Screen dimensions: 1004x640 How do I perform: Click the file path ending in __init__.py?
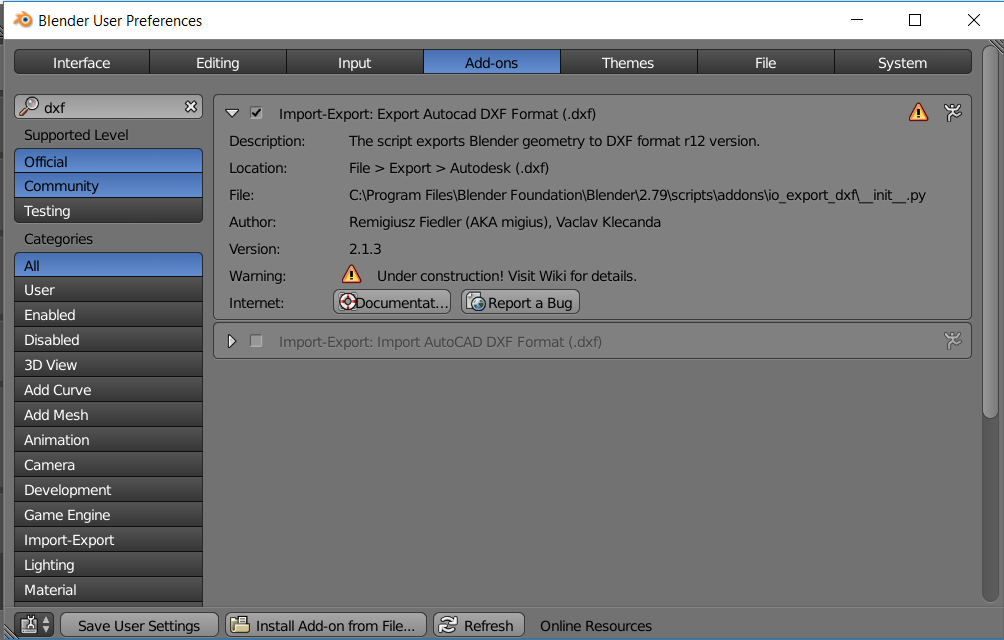(x=637, y=195)
